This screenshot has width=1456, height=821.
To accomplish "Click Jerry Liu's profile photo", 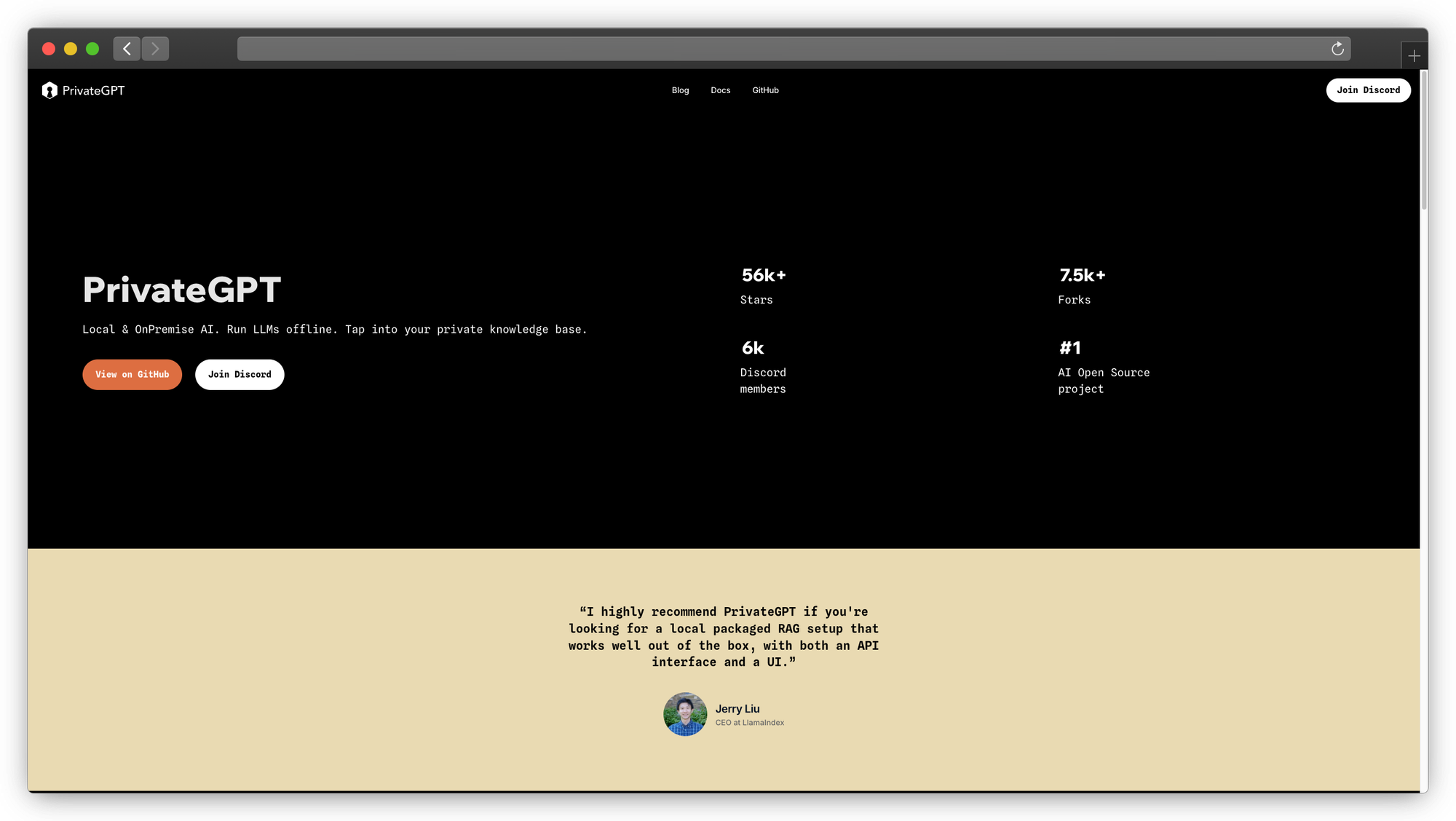I will pos(685,714).
